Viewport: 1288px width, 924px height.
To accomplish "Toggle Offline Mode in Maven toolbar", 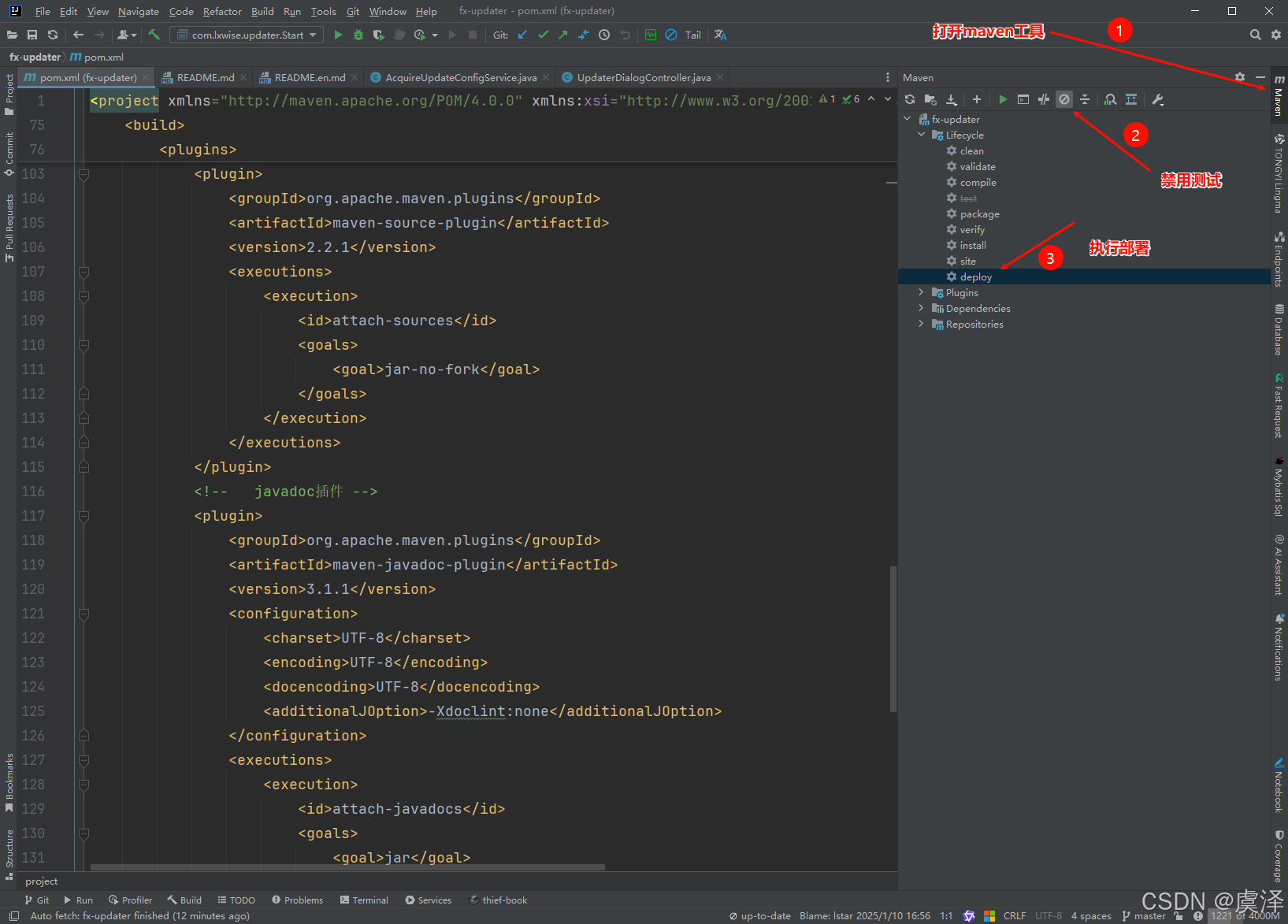I will [1044, 99].
